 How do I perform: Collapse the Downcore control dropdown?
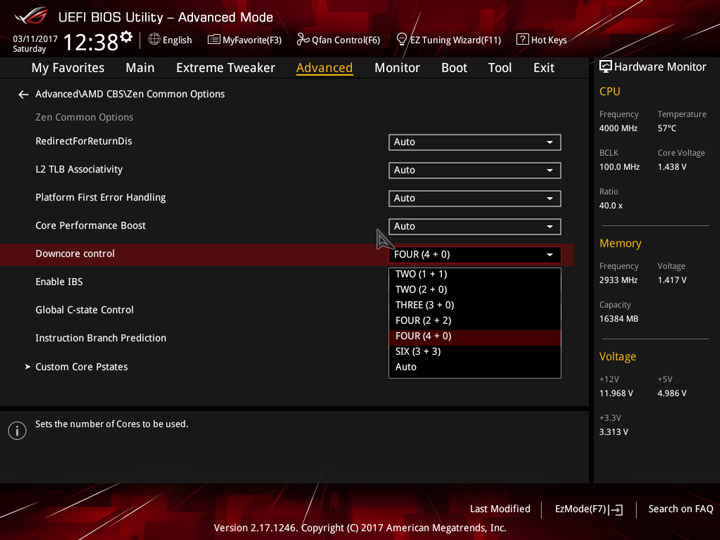tap(474, 255)
